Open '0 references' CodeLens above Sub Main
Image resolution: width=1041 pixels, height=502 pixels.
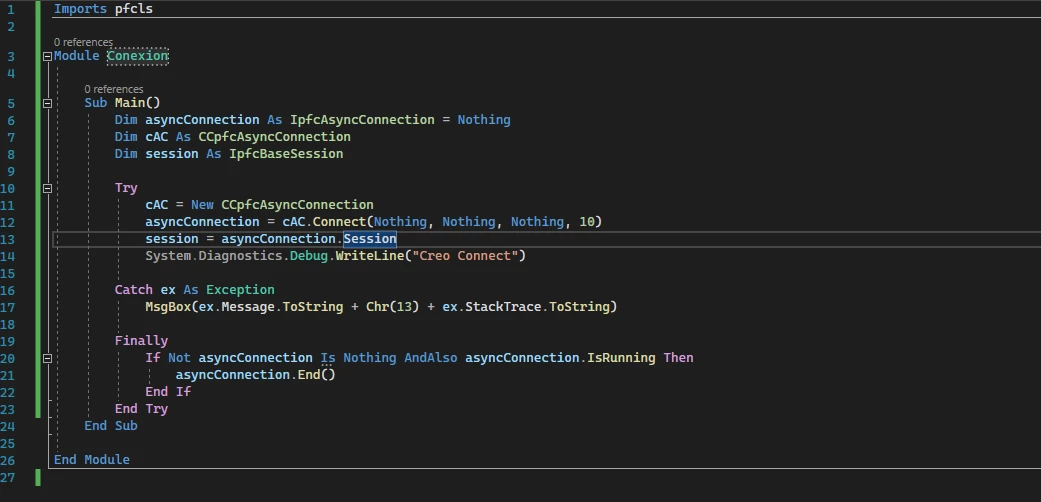114,89
